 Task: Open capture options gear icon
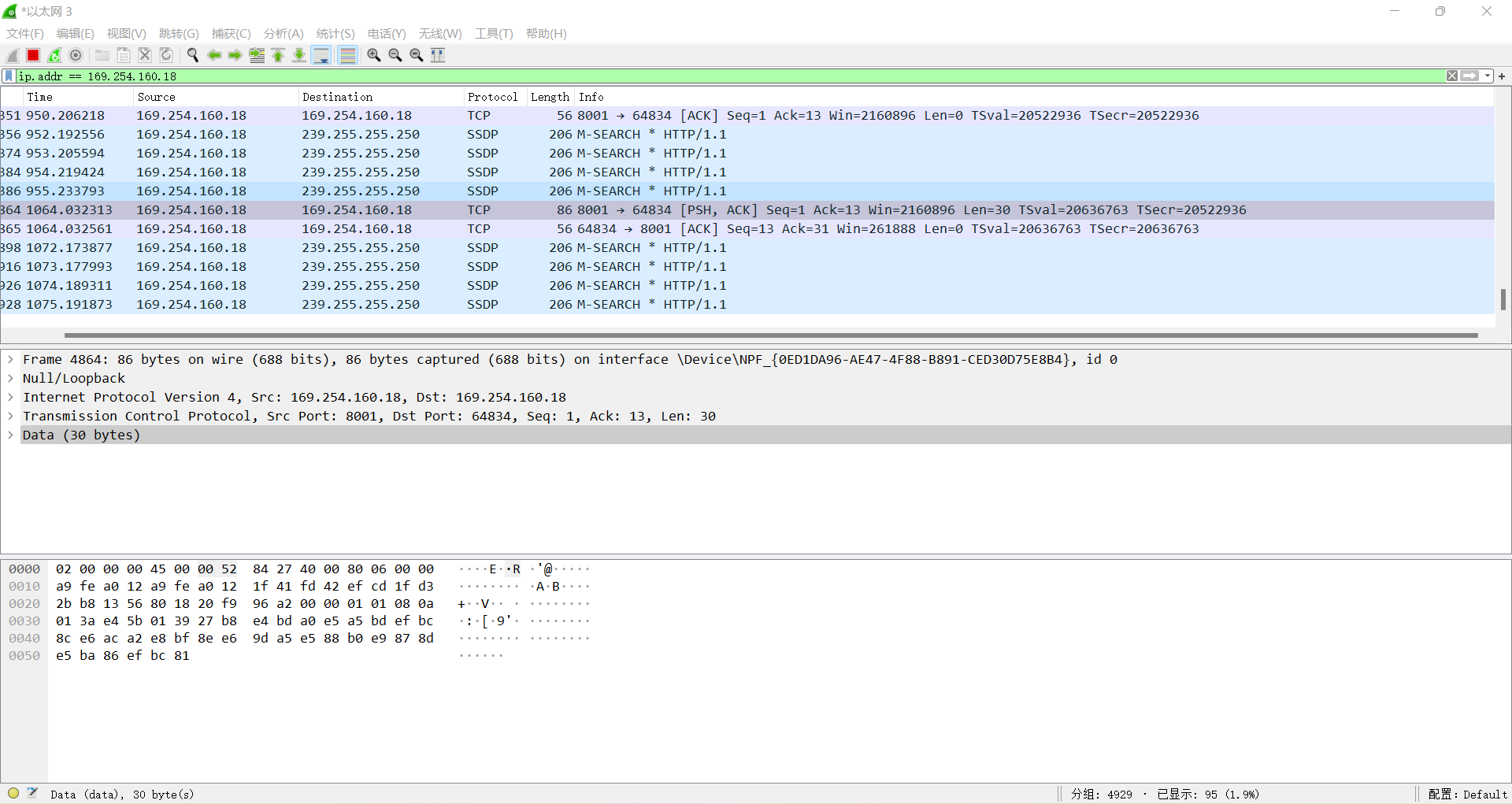pos(76,55)
